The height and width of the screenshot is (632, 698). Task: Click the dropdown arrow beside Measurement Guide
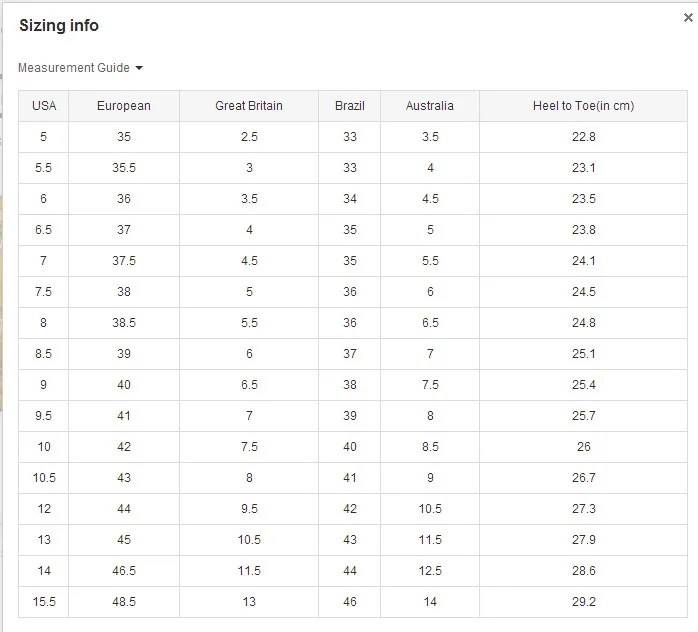(139, 68)
